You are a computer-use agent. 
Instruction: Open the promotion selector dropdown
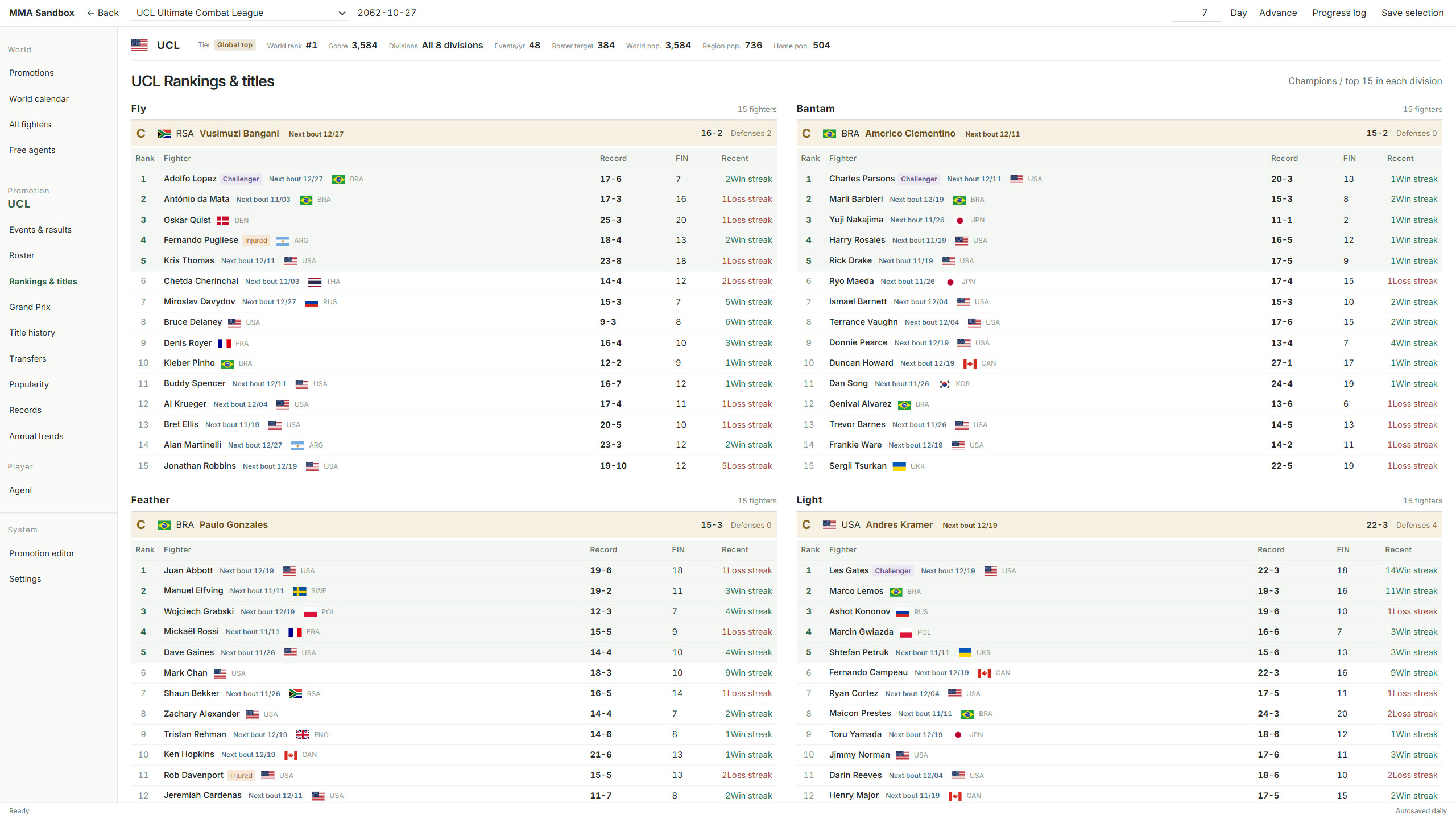pos(239,13)
